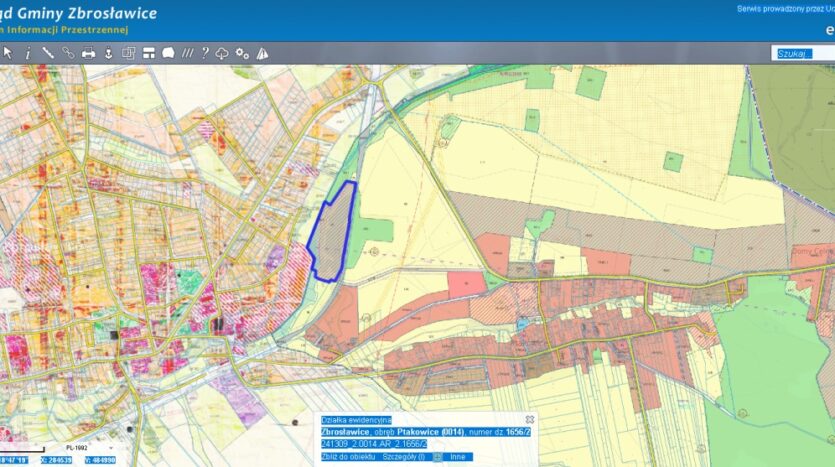
Task: Select the arrow pointer tool
Action: 8,53
